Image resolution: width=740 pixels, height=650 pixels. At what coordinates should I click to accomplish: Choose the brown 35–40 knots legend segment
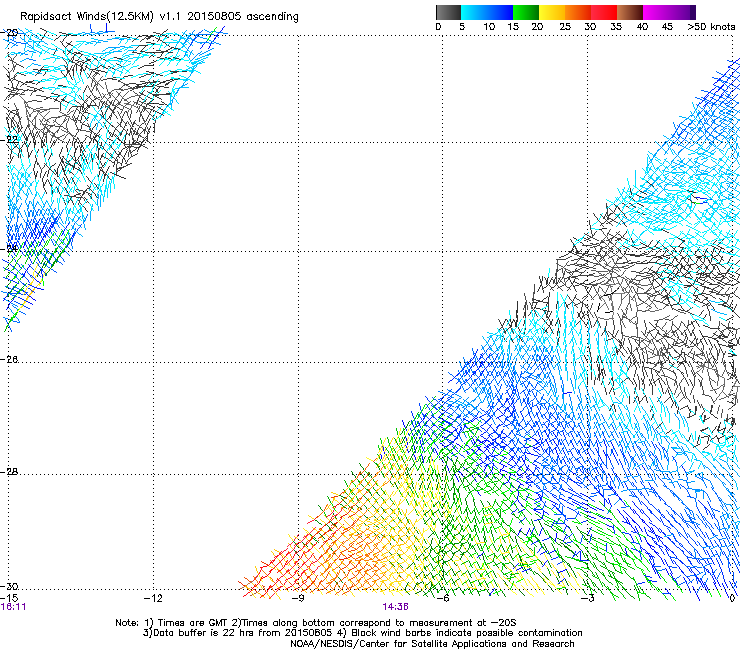point(630,12)
